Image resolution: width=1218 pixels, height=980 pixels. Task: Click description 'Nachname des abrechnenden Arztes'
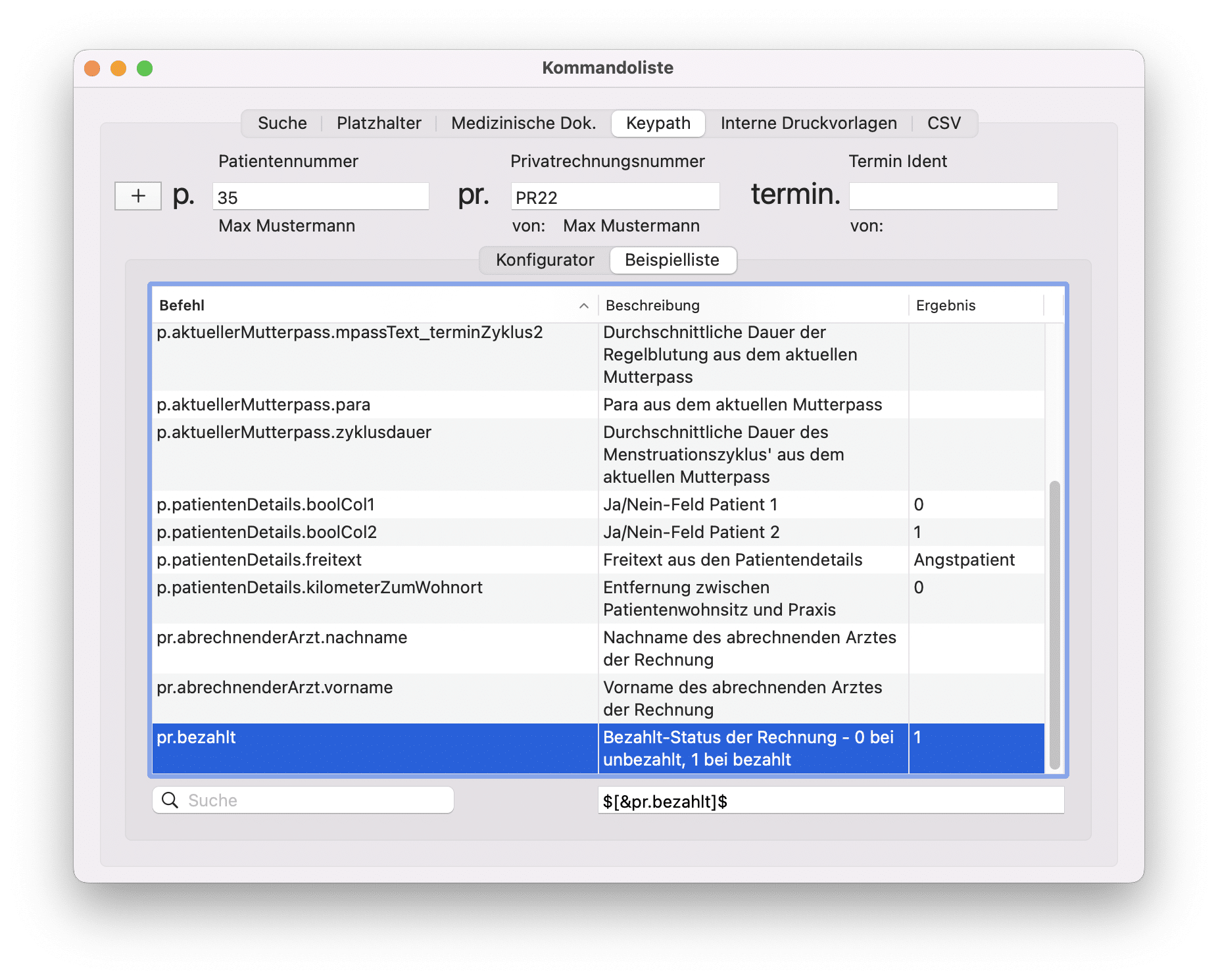pyautogui.click(x=750, y=649)
